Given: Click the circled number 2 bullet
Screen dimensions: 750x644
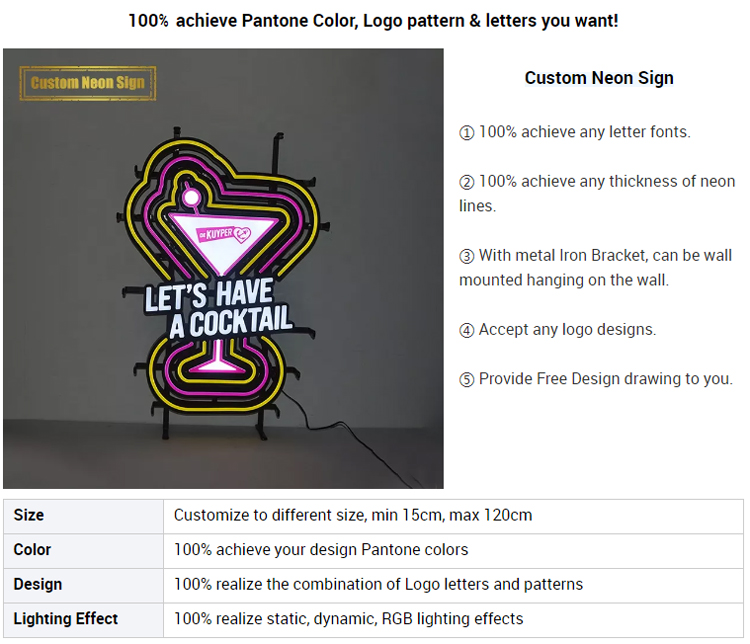Looking at the screenshot, I should pos(466,182).
